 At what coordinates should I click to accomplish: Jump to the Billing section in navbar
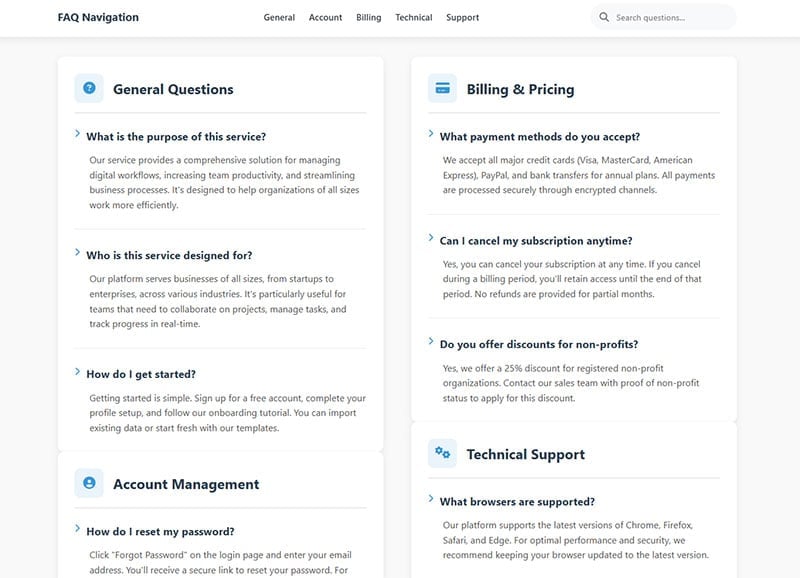pos(368,18)
